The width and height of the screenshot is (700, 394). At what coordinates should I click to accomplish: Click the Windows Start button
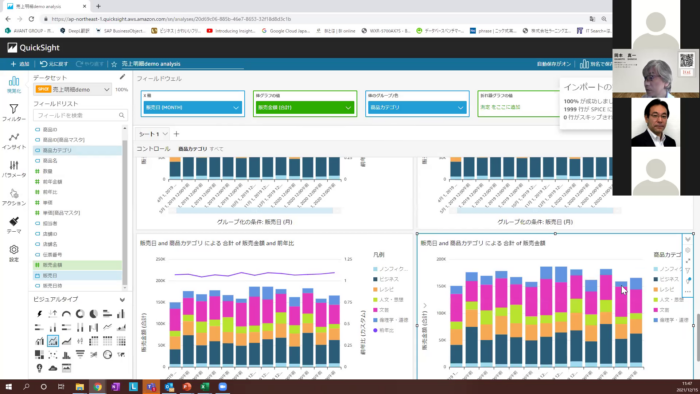coord(8,387)
